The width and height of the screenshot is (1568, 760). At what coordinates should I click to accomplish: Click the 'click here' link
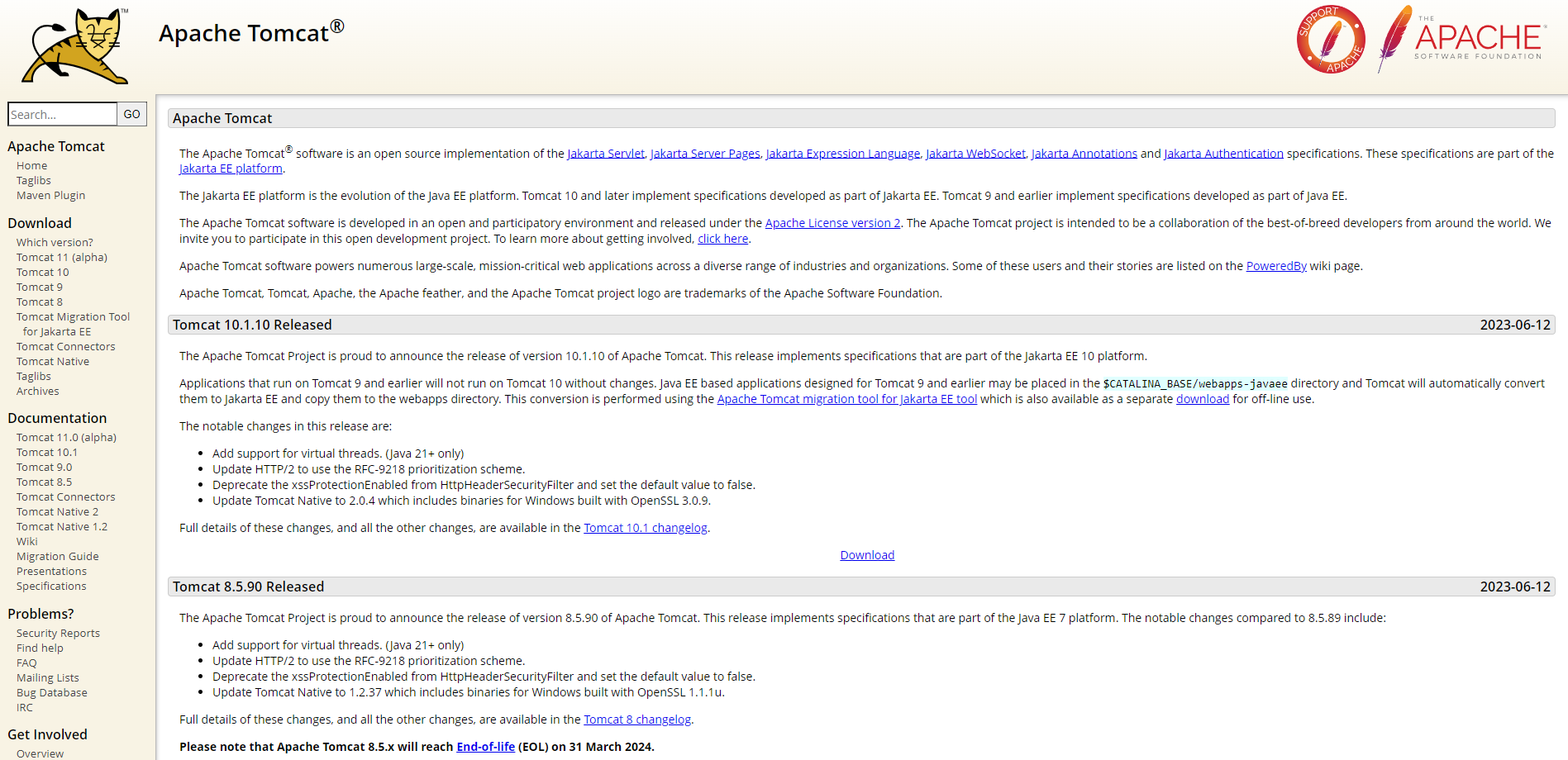point(722,239)
